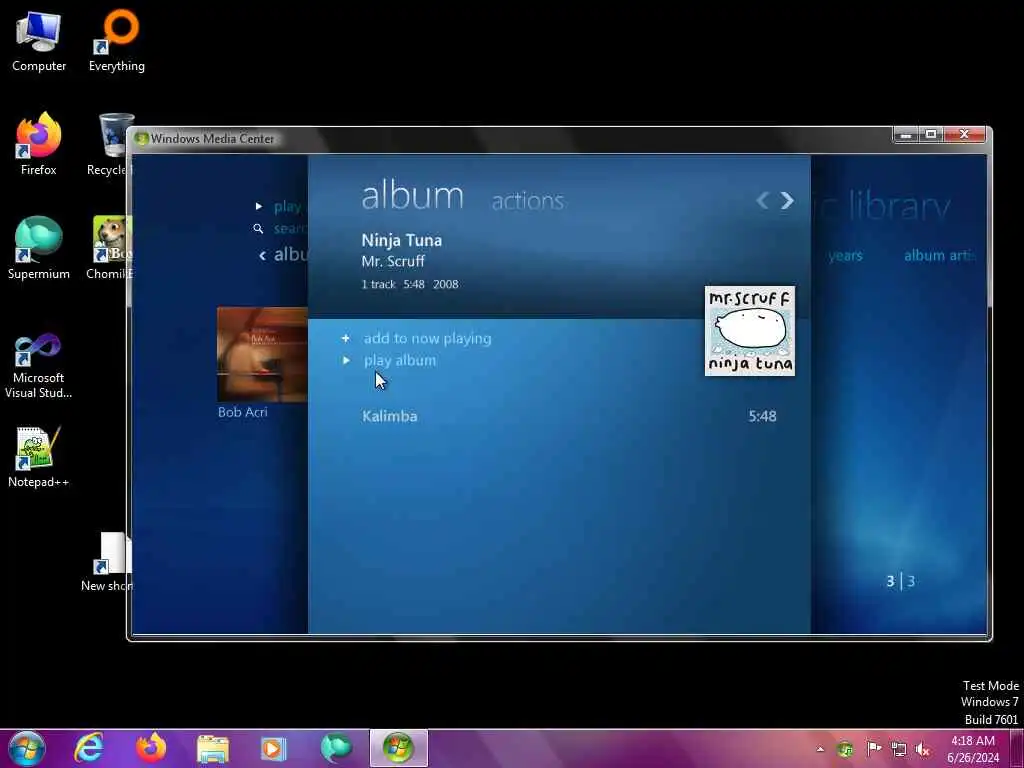Click the Windows Media Center taskbar button
This screenshot has height=768, width=1024.
click(398, 748)
